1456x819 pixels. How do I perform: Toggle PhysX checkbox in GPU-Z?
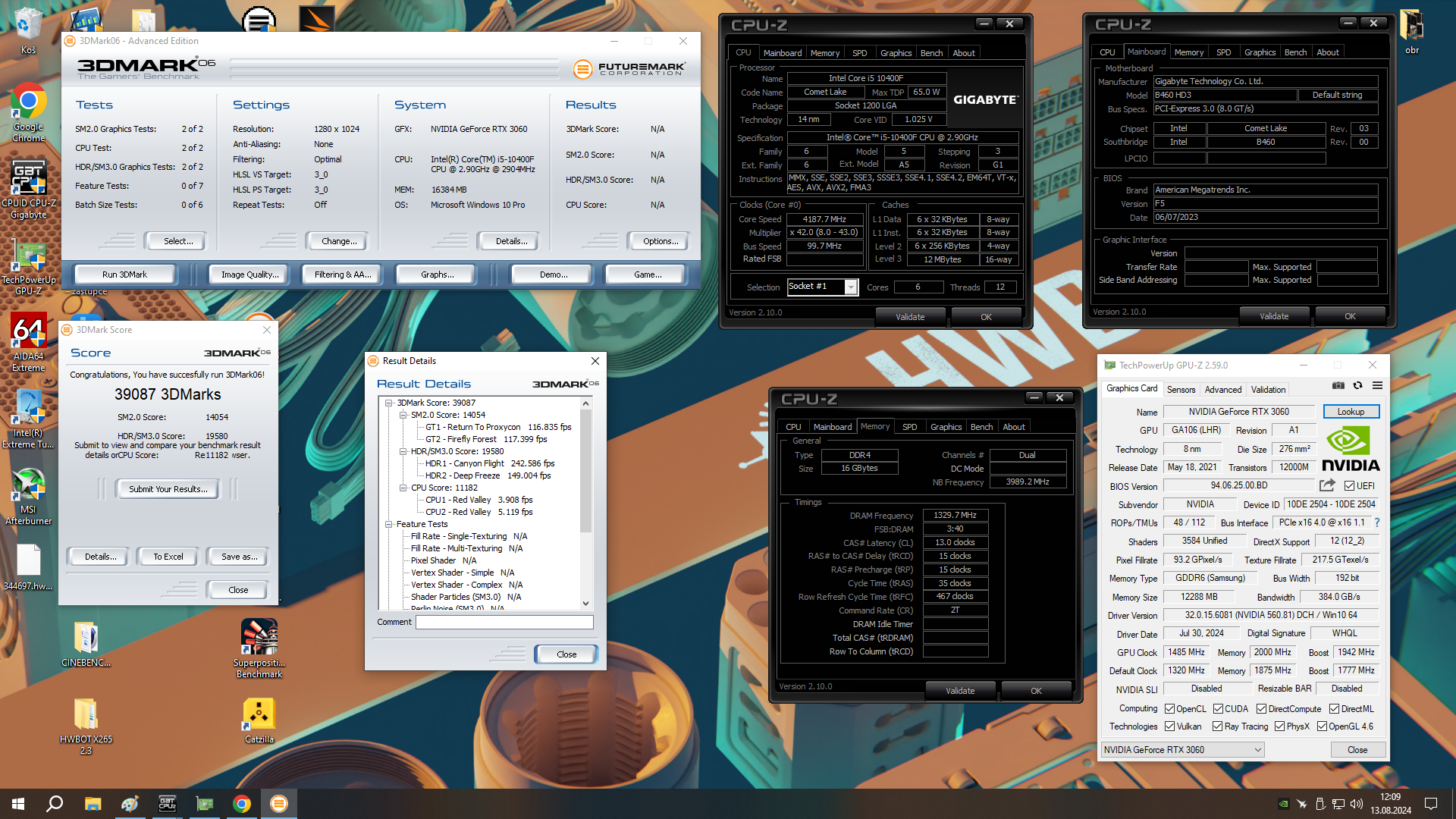(x=1279, y=726)
